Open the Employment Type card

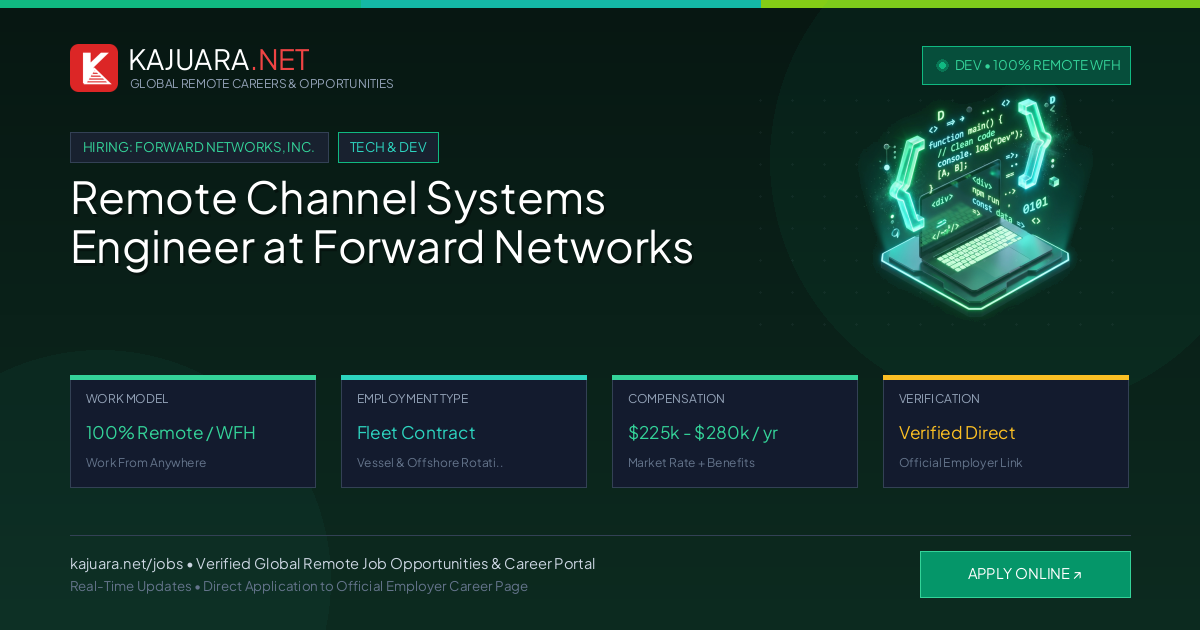pos(464,432)
